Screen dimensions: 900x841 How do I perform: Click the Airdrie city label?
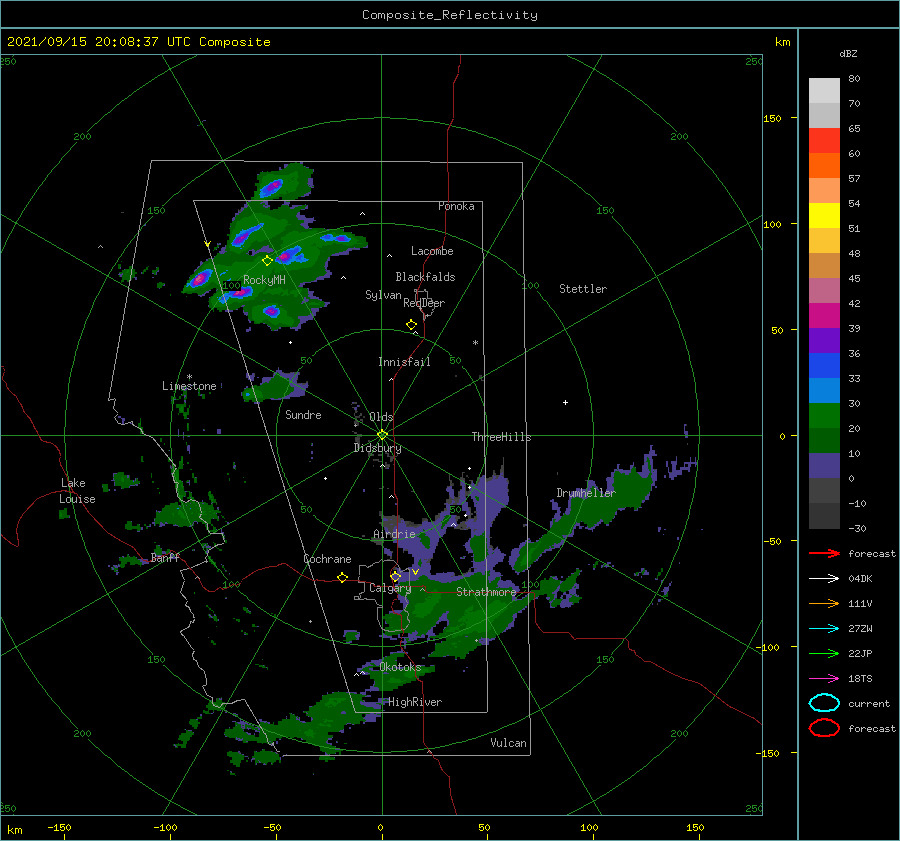pos(394,534)
